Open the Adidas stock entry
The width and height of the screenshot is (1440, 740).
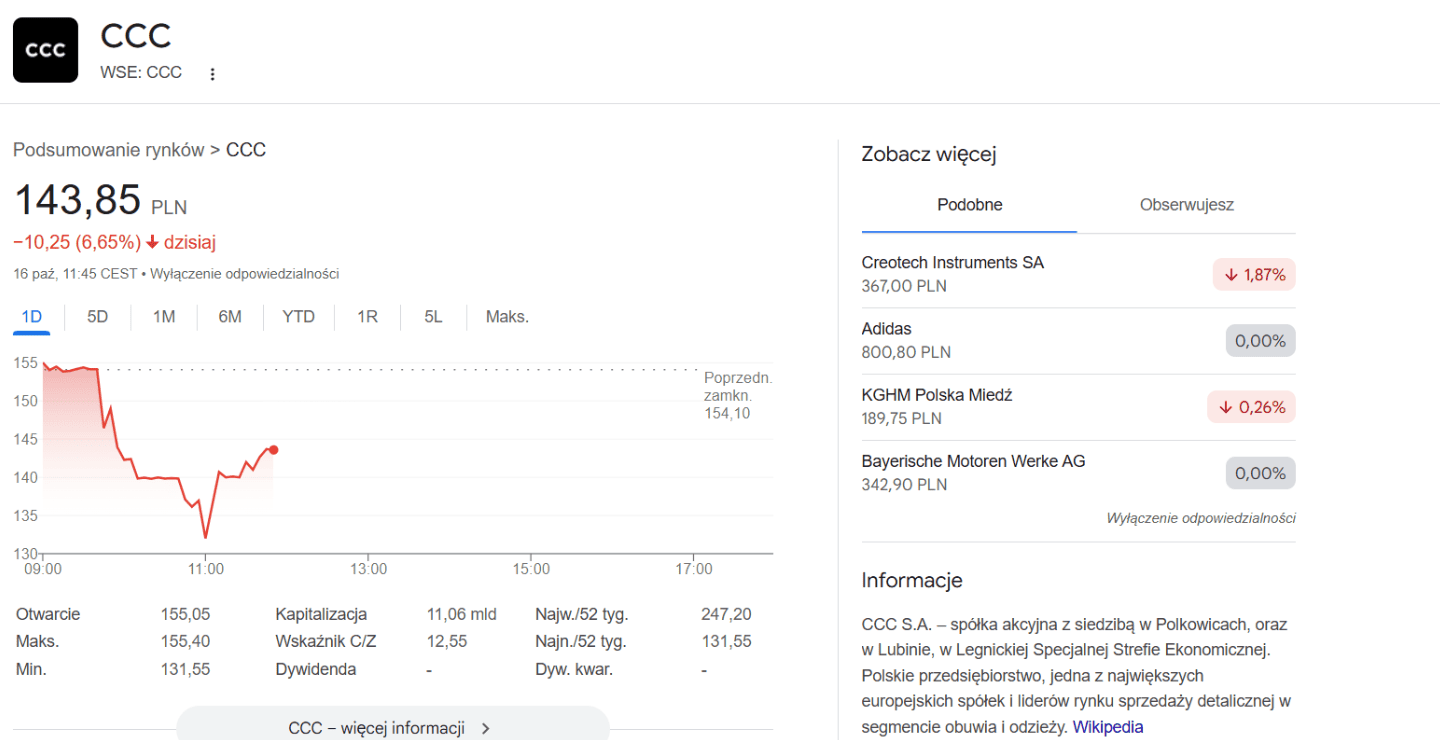point(887,329)
